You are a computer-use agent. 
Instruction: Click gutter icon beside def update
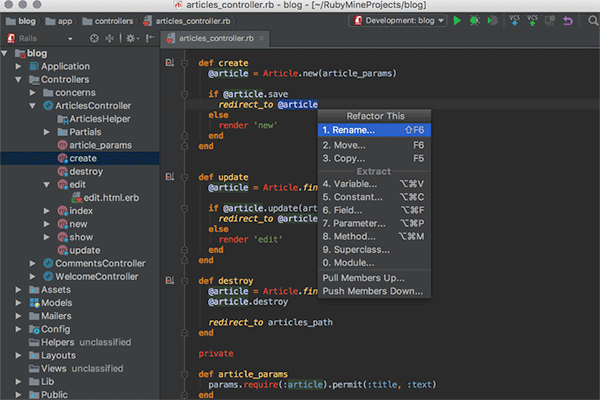click(170, 176)
